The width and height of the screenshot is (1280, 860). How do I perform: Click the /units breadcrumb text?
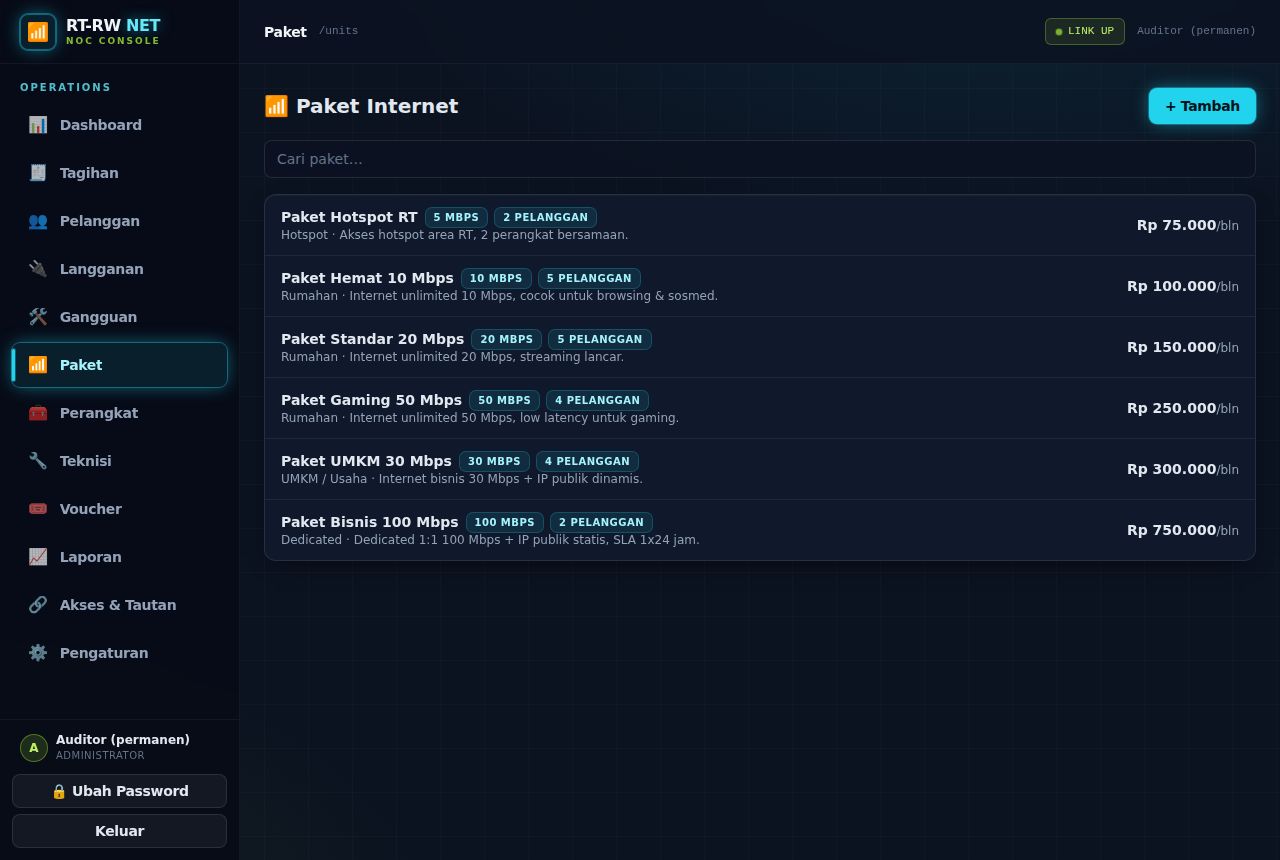(338, 31)
